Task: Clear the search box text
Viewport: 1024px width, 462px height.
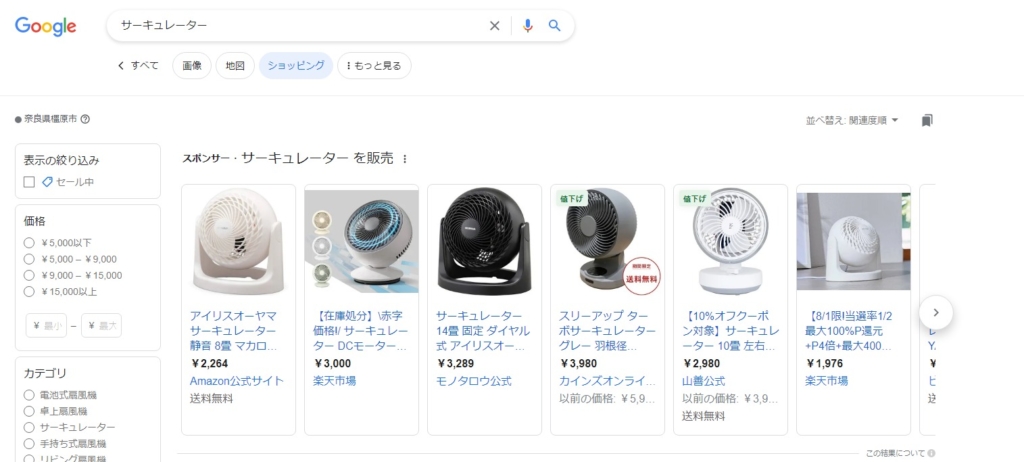Action: tap(494, 26)
